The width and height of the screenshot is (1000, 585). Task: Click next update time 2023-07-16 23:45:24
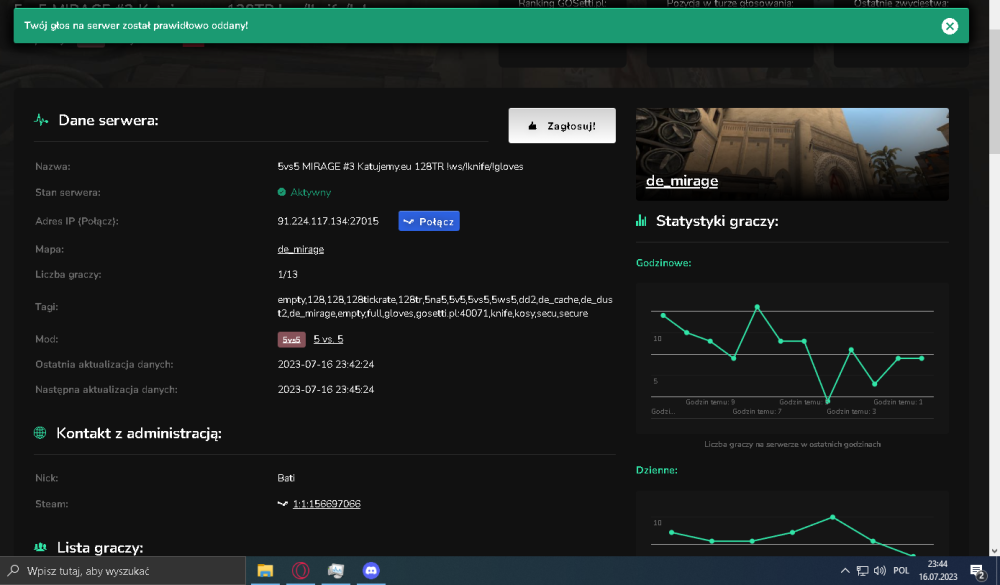(x=326, y=389)
